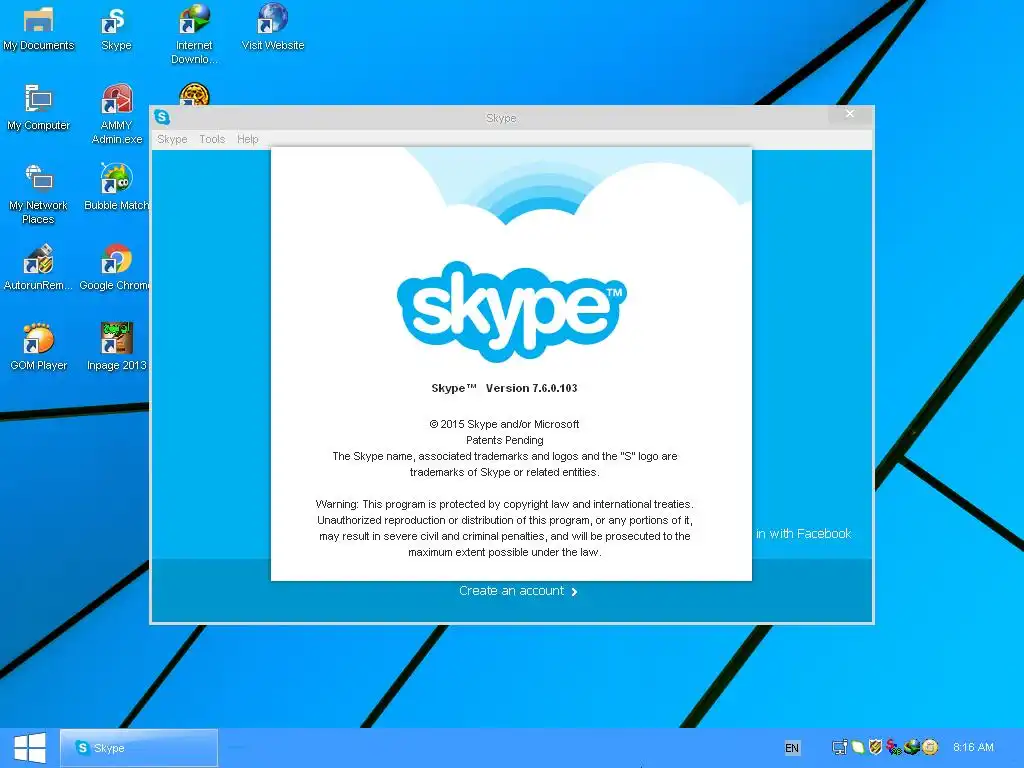Click the Create an account link
This screenshot has height=768, width=1024.
pyautogui.click(x=519, y=591)
